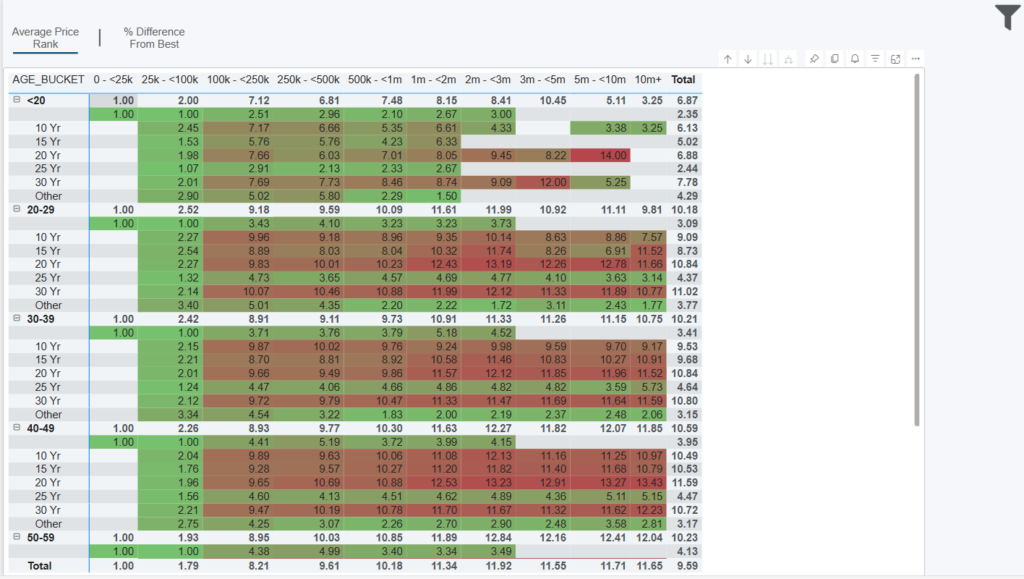1024x579 pixels.
Task: Collapse the 20-29 age bucket row
Action: [x=17, y=209]
